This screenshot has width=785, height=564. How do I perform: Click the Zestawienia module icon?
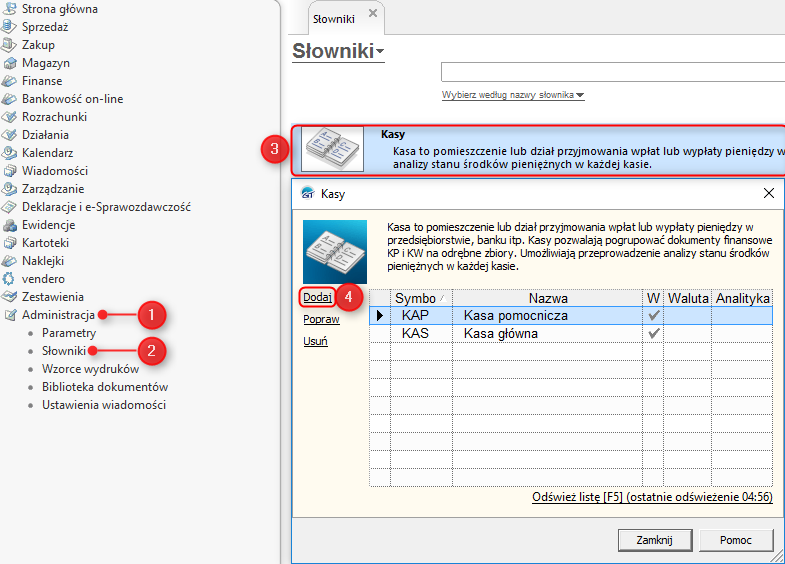(9, 297)
